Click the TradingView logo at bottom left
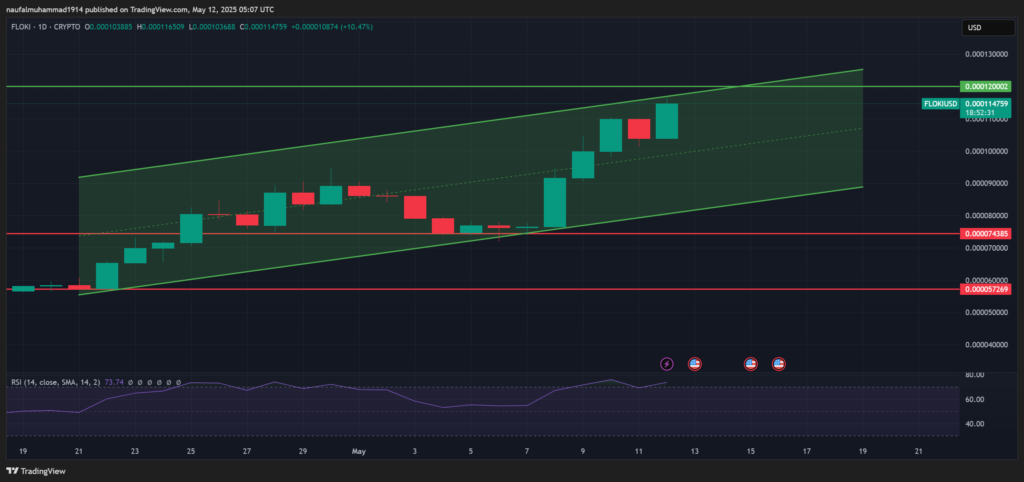 36,471
